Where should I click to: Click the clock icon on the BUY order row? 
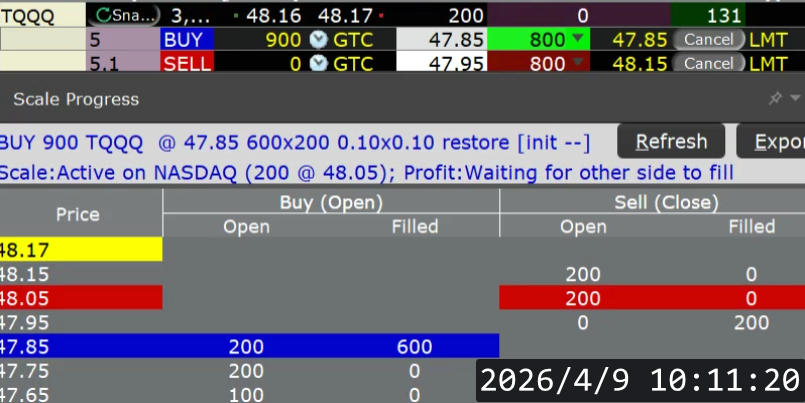pyautogui.click(x=318, y=40)
